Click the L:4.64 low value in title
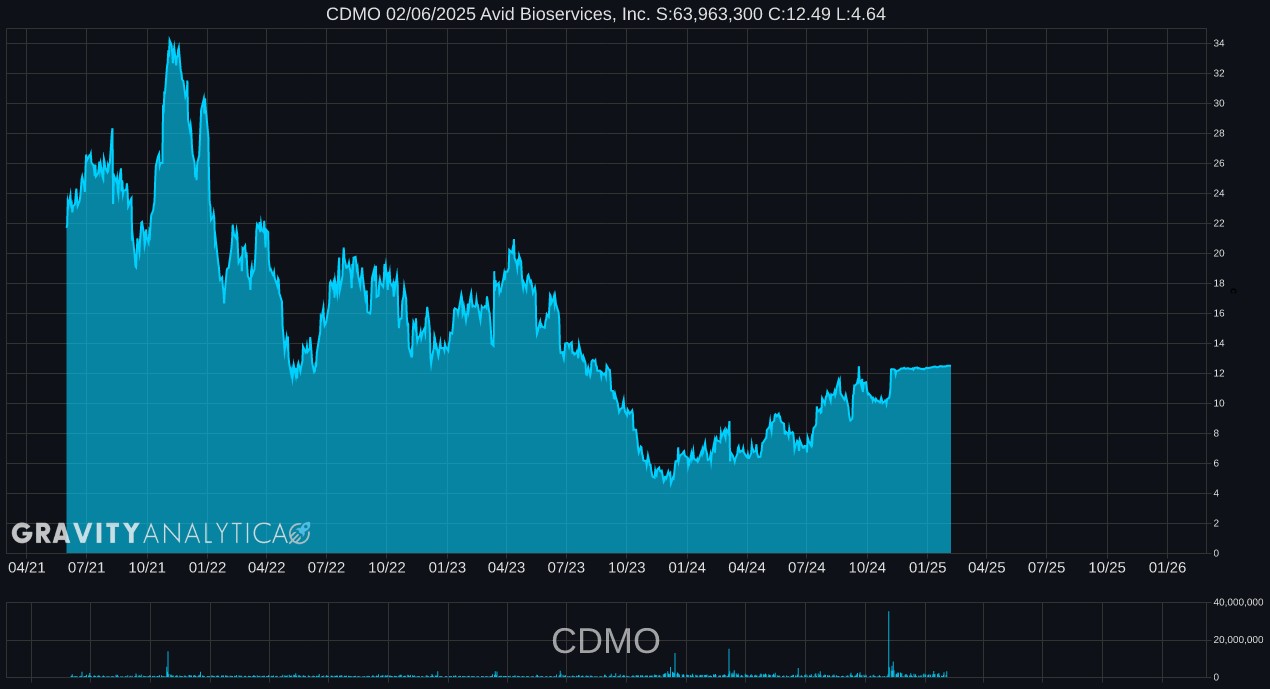Screen dimensions: 1270x689 click(862, 14)
